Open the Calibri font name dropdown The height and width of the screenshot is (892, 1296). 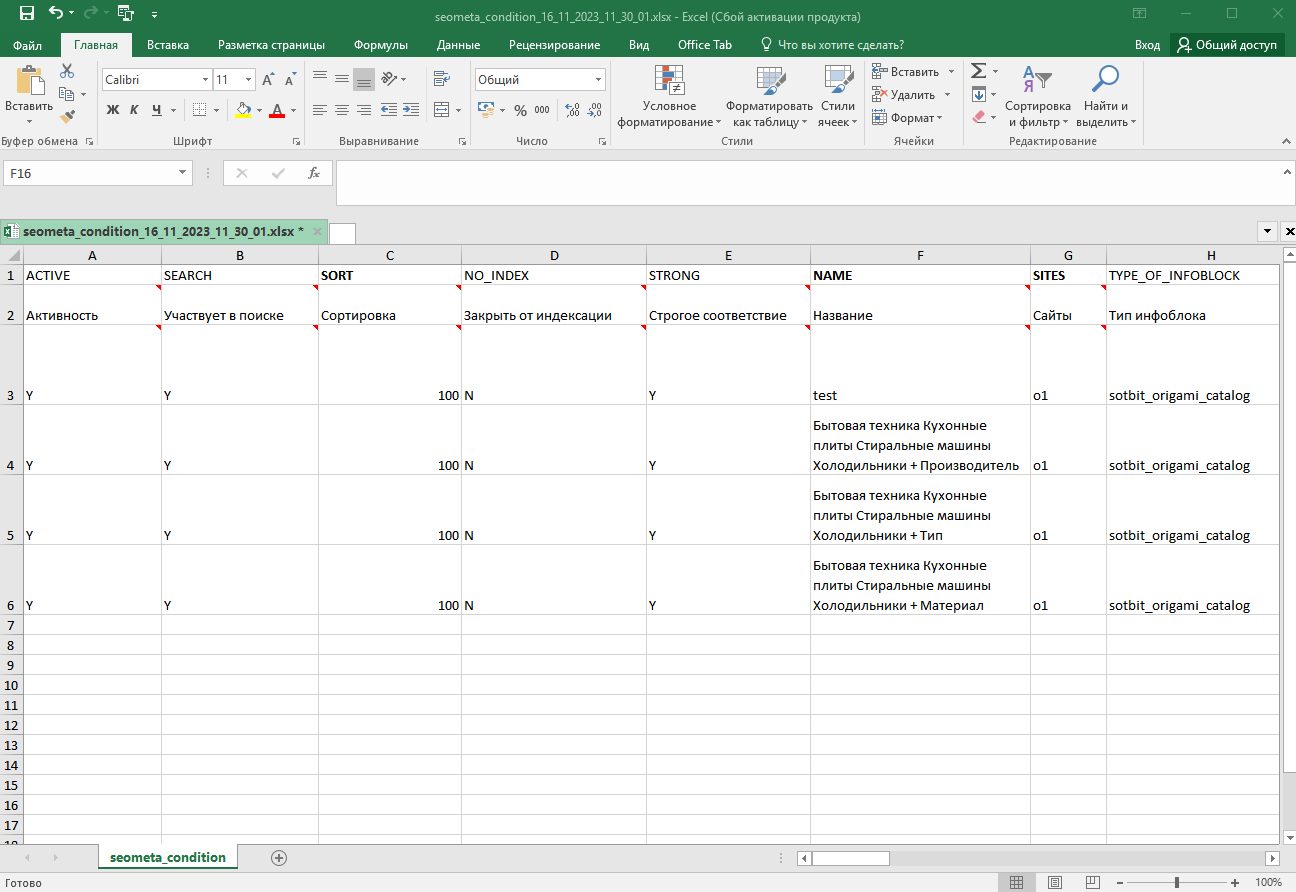tap(205, 80)
